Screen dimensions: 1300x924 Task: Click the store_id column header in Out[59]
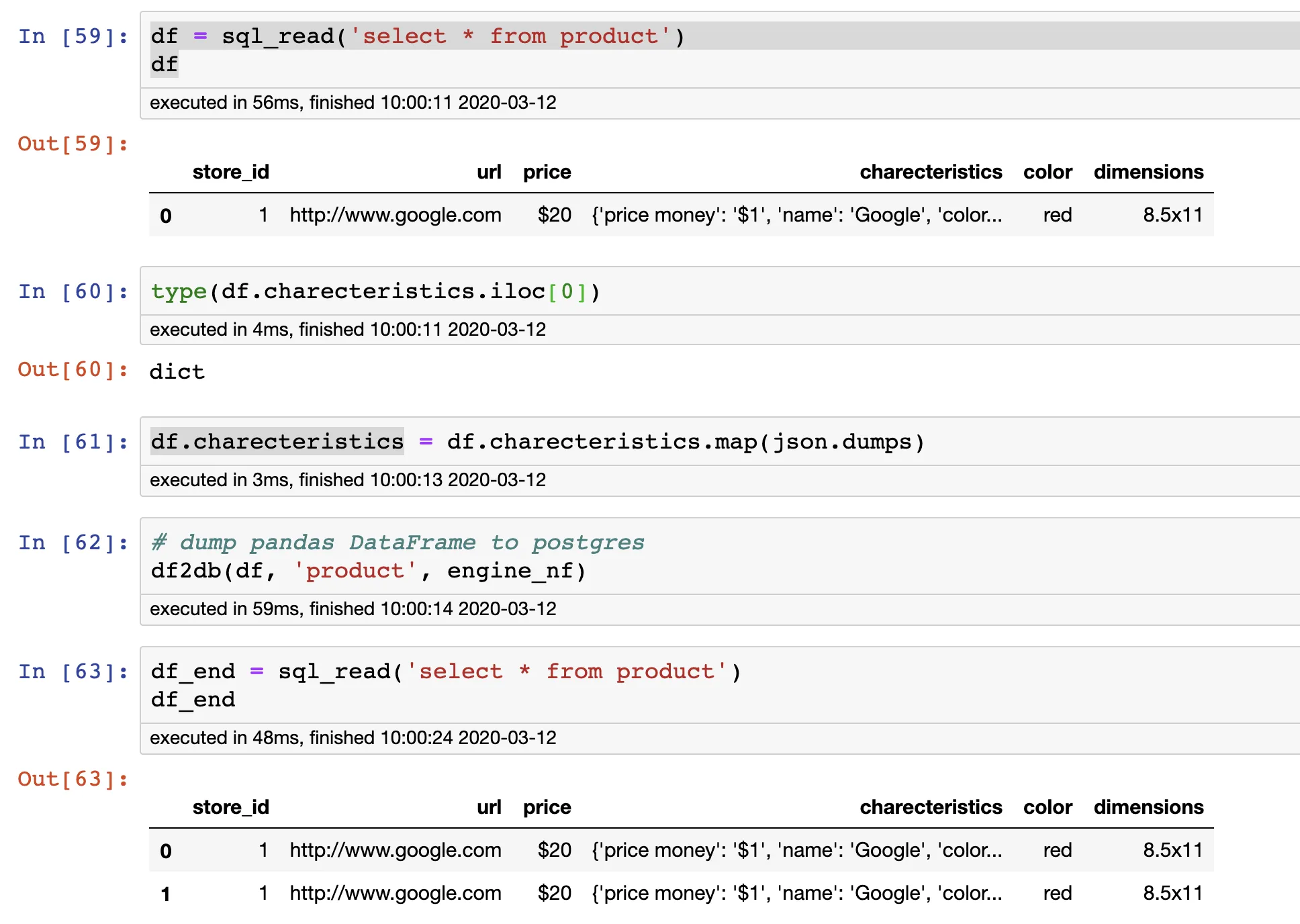point(230,172)
